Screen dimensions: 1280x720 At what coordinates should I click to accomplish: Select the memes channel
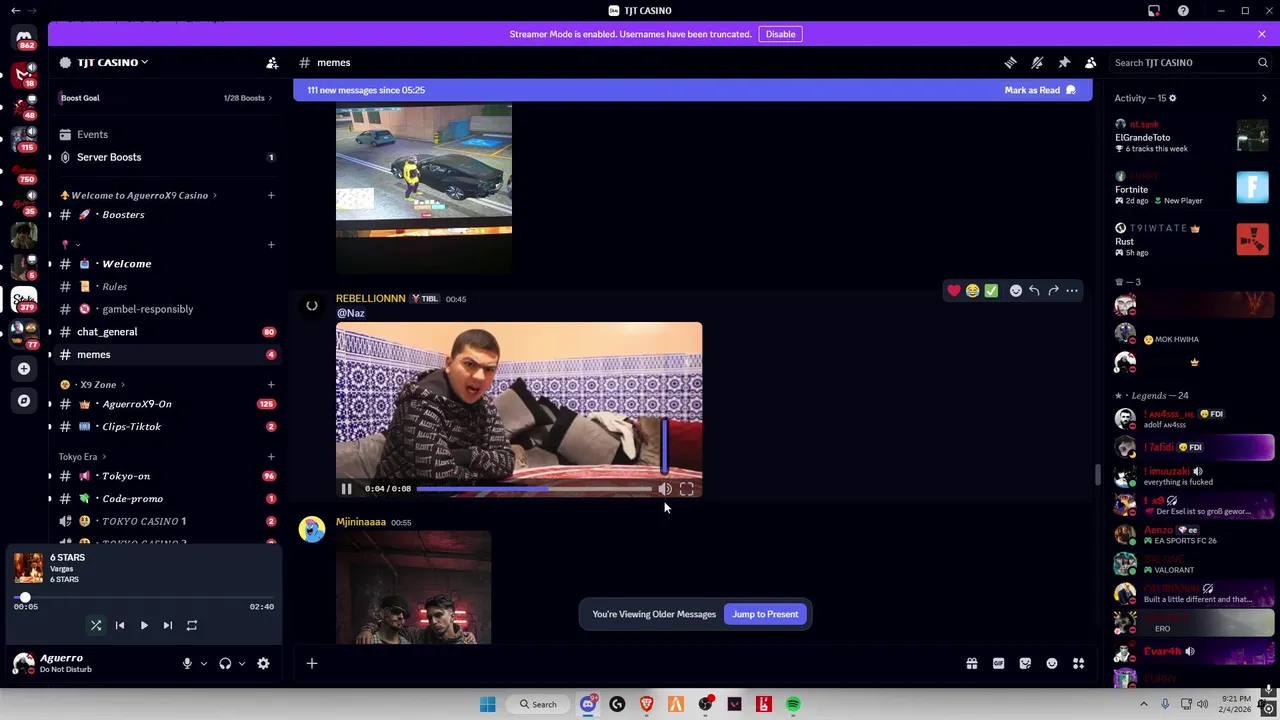pos(165,354)
